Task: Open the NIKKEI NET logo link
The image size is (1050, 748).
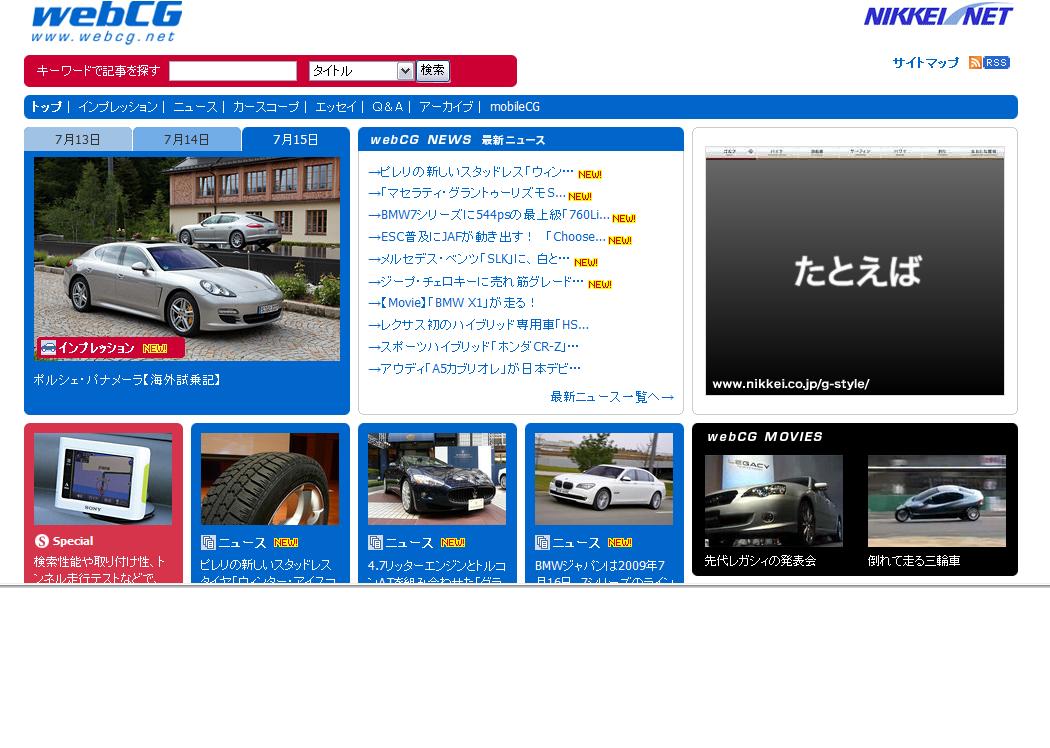Action: pyautogui.click(x=938, y=16)
